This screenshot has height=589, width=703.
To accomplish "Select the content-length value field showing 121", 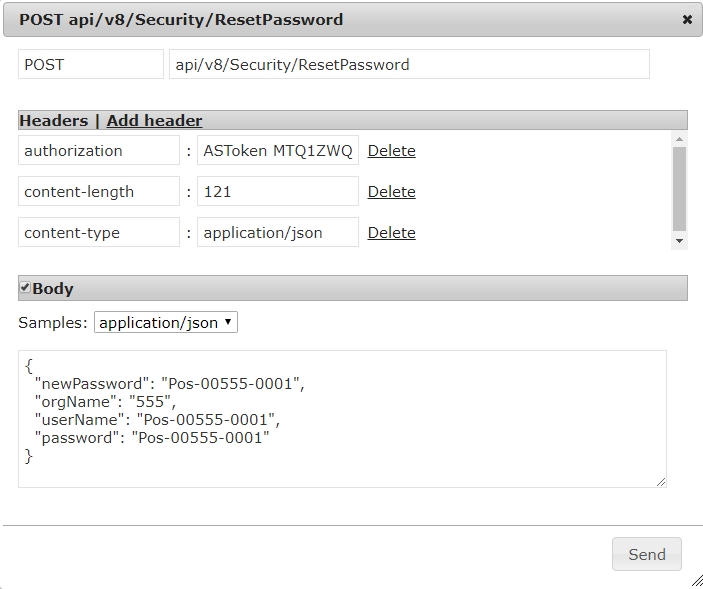I will [278, 191].
